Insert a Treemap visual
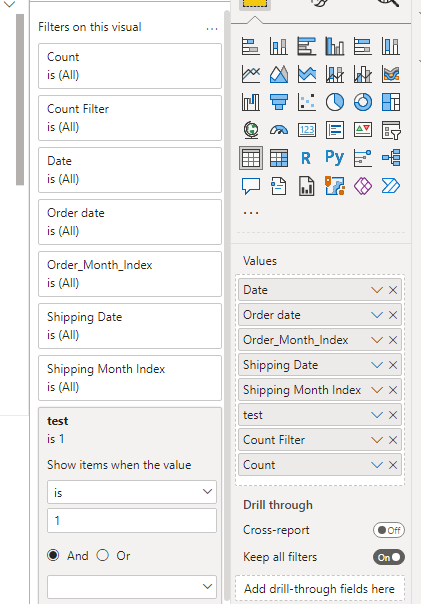 point(391,102)
